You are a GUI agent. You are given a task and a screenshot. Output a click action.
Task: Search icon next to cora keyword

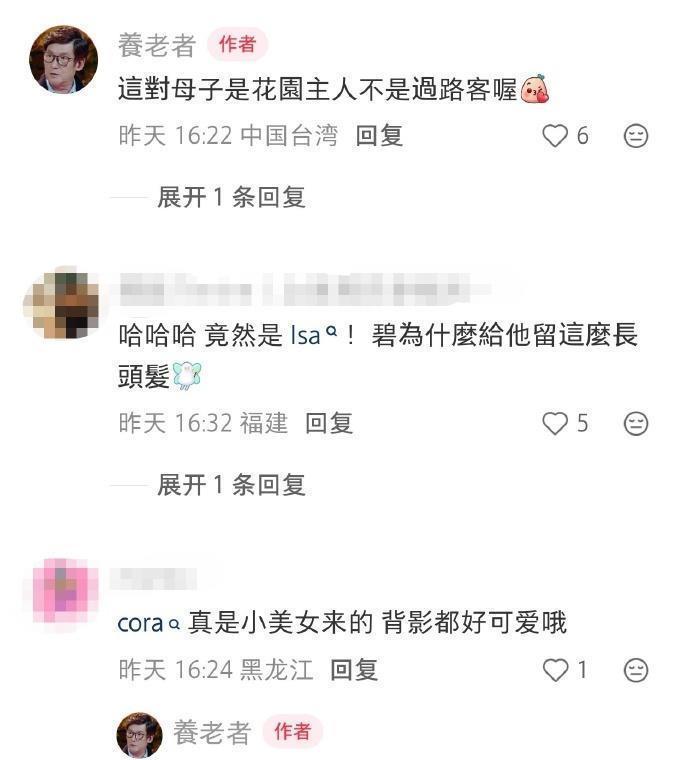pyautogui.click(x=174, y=624)
